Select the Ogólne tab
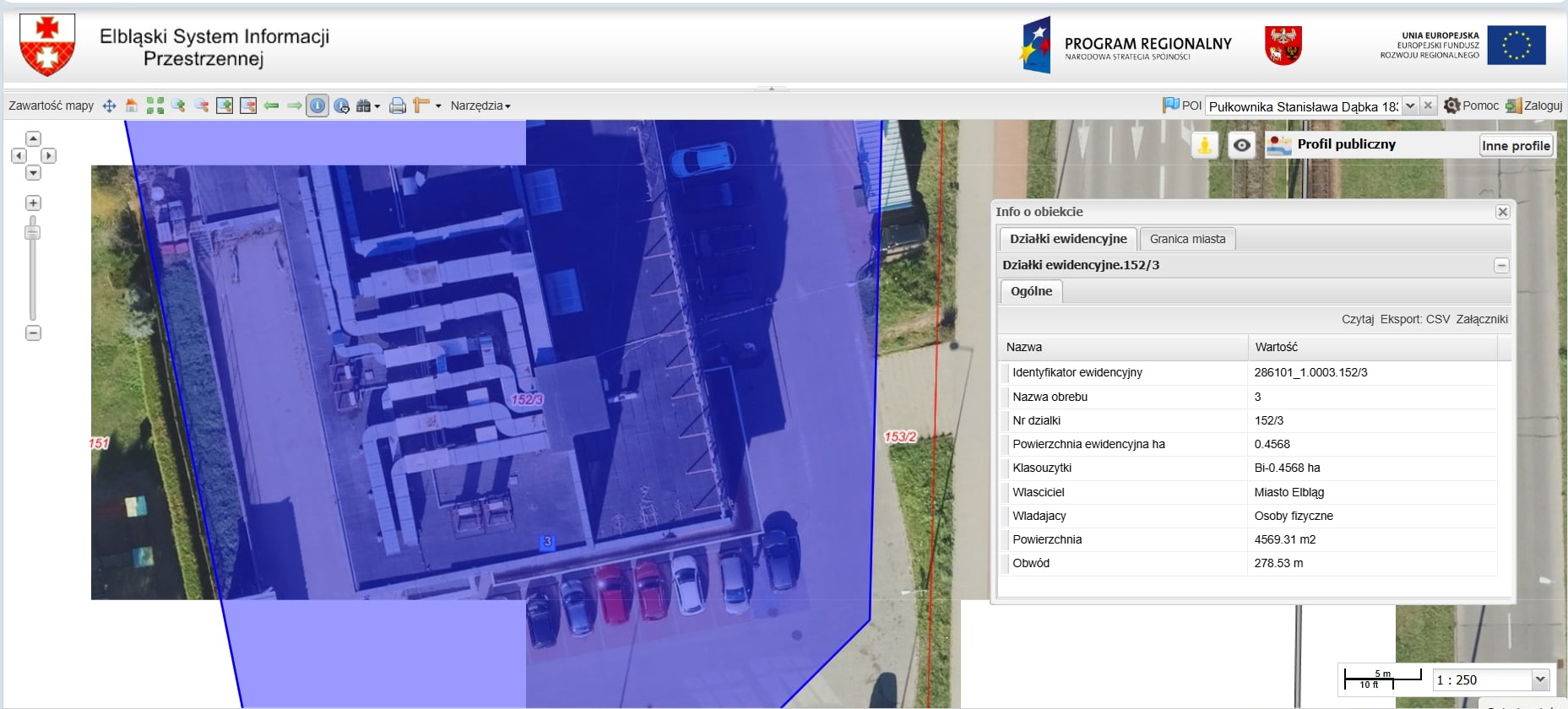The image size is (1568, 709). (1031, 291)
